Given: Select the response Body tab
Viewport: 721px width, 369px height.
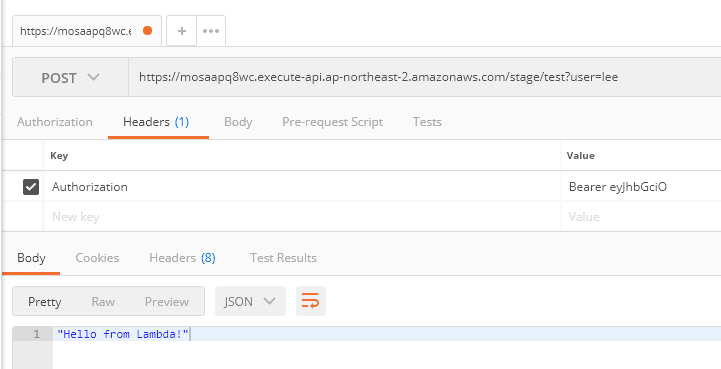Looking at the screenshot, I should (31, 258).
